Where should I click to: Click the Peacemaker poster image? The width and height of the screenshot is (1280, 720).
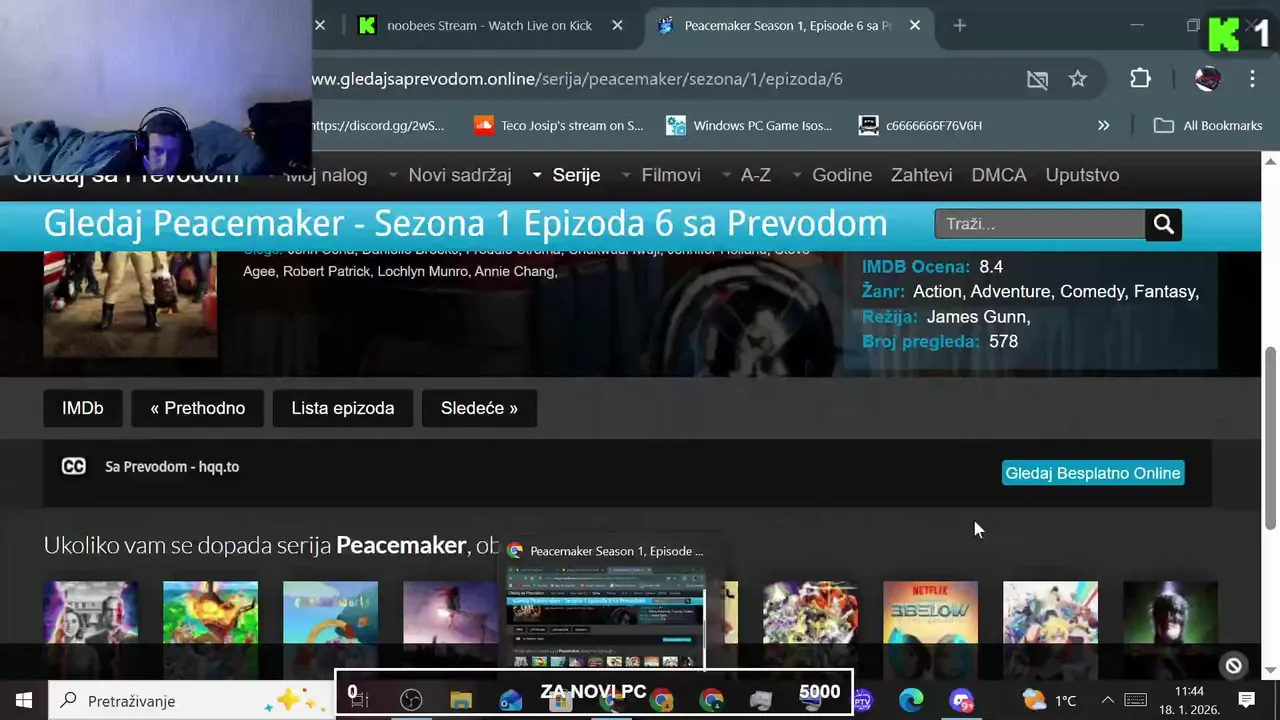[x=130, y=304]
